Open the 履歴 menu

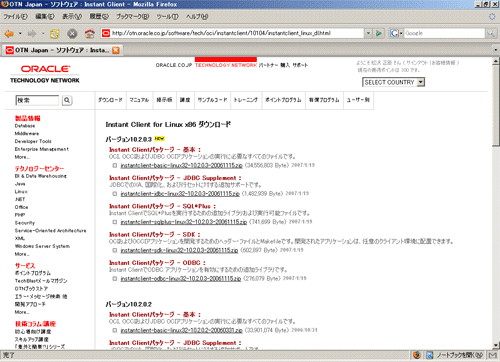tap(99, 16)
